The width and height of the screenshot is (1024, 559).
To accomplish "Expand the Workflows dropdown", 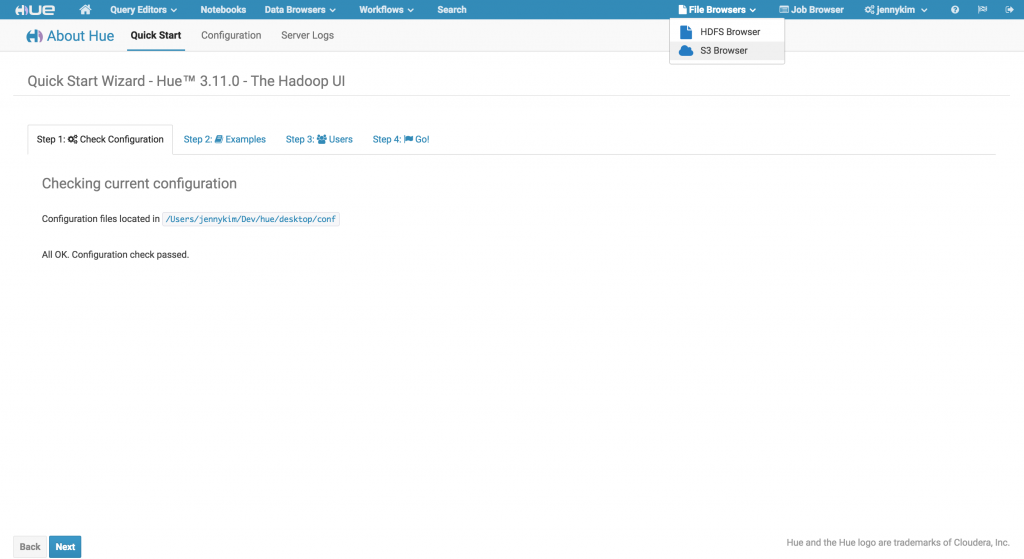I will pos(386,10).
